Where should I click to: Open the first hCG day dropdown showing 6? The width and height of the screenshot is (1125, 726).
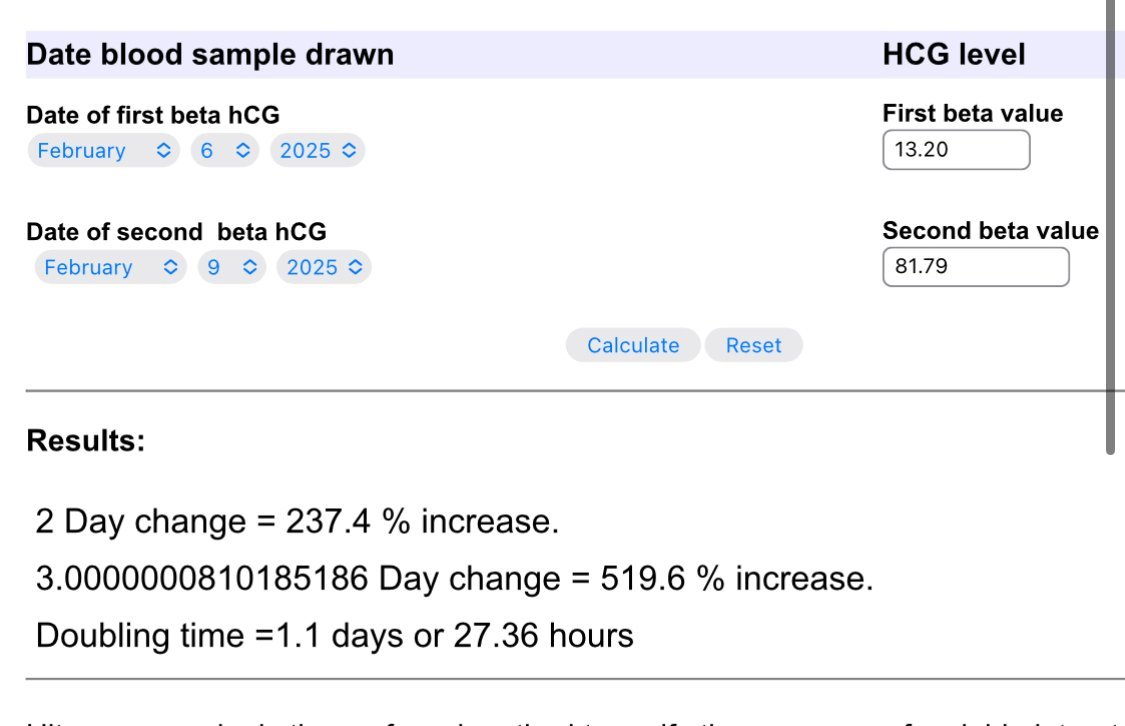pyautogui.click(x=223, y=151)
